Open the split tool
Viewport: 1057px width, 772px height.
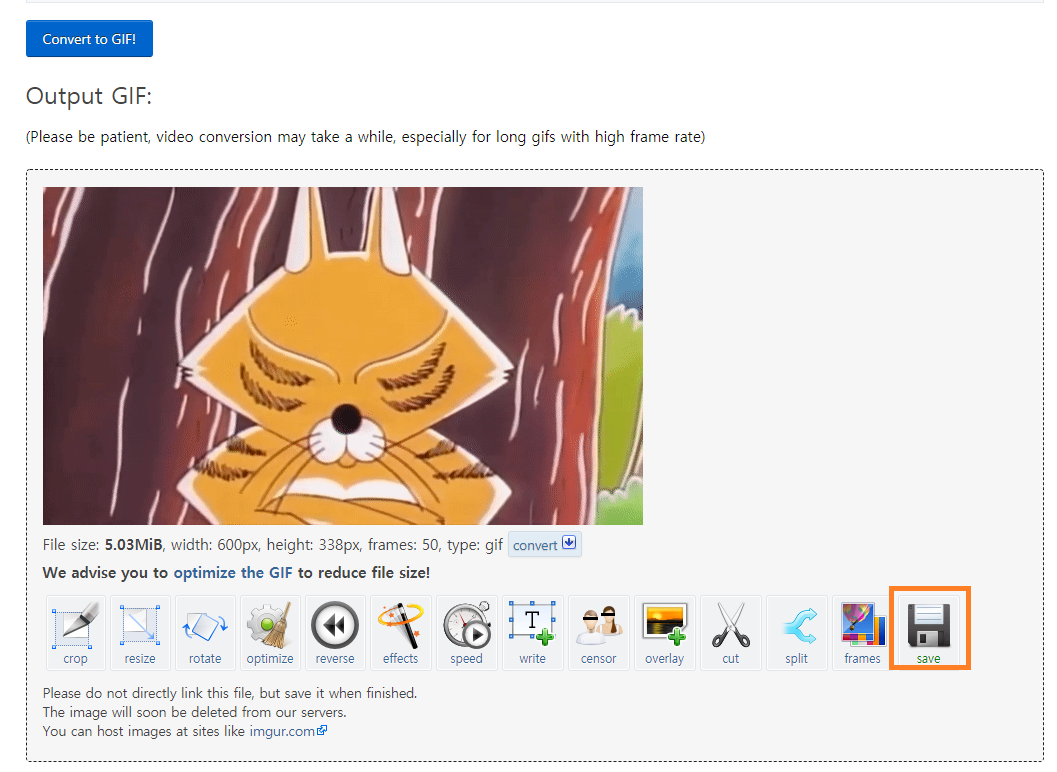[x=796, y=632]
